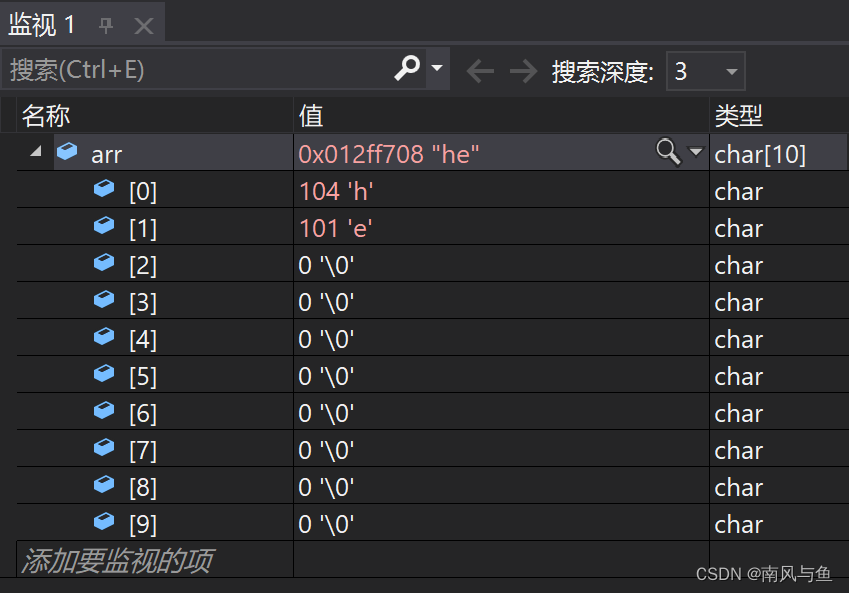The width and height of the screenshot is (849, 593).
Task: Select the [5] element name
Action: [x=143, y=377]
